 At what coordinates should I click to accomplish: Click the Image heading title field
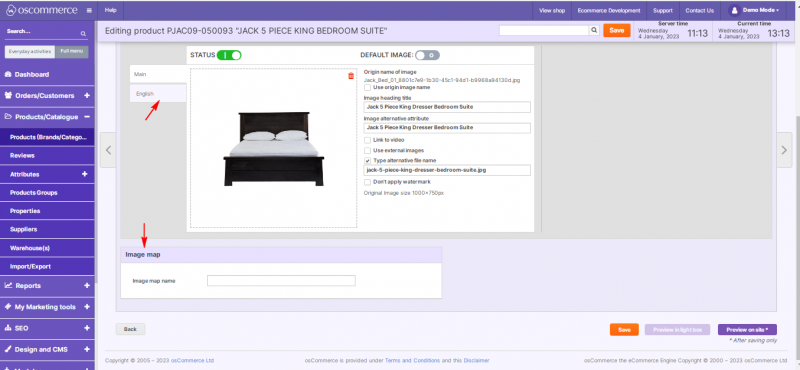tap(447, 107)
